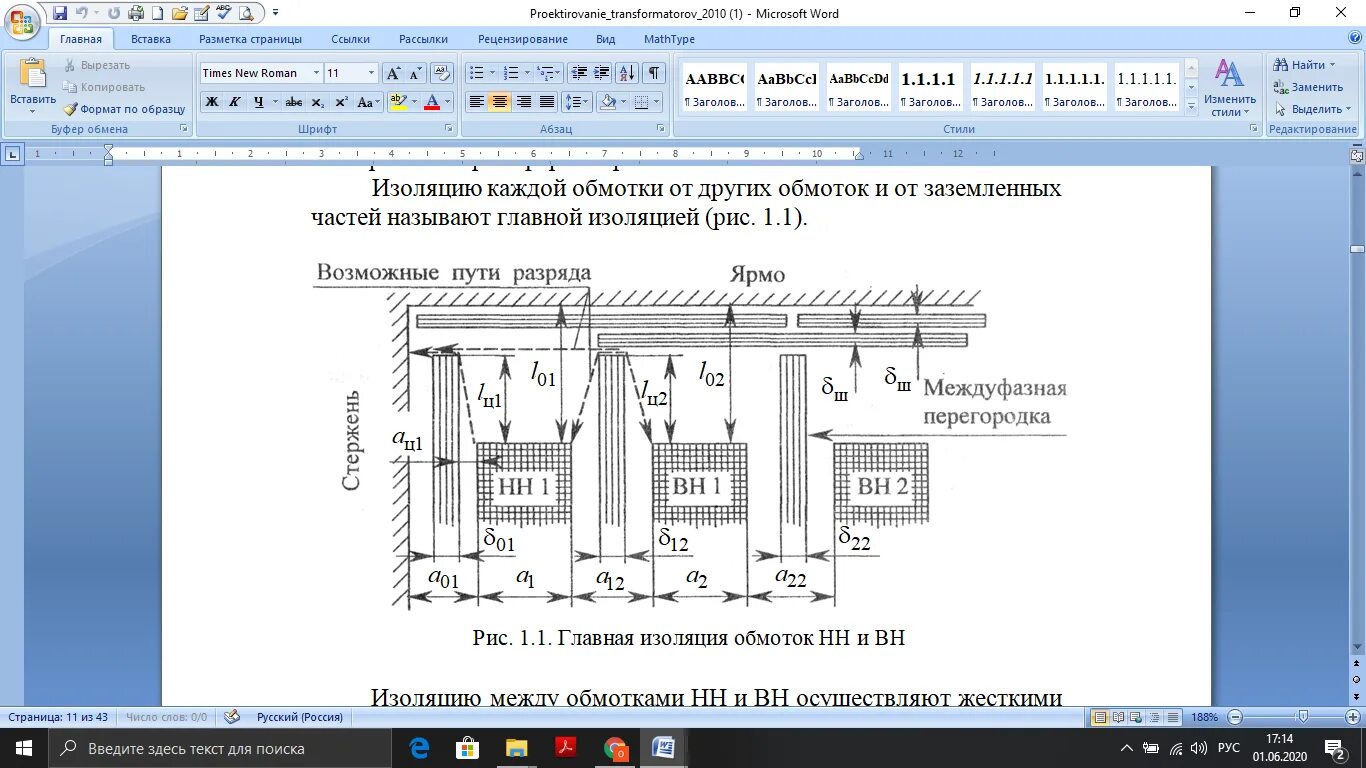
Task: Click the superscript x² icon
Action: (x=341, y=102)
